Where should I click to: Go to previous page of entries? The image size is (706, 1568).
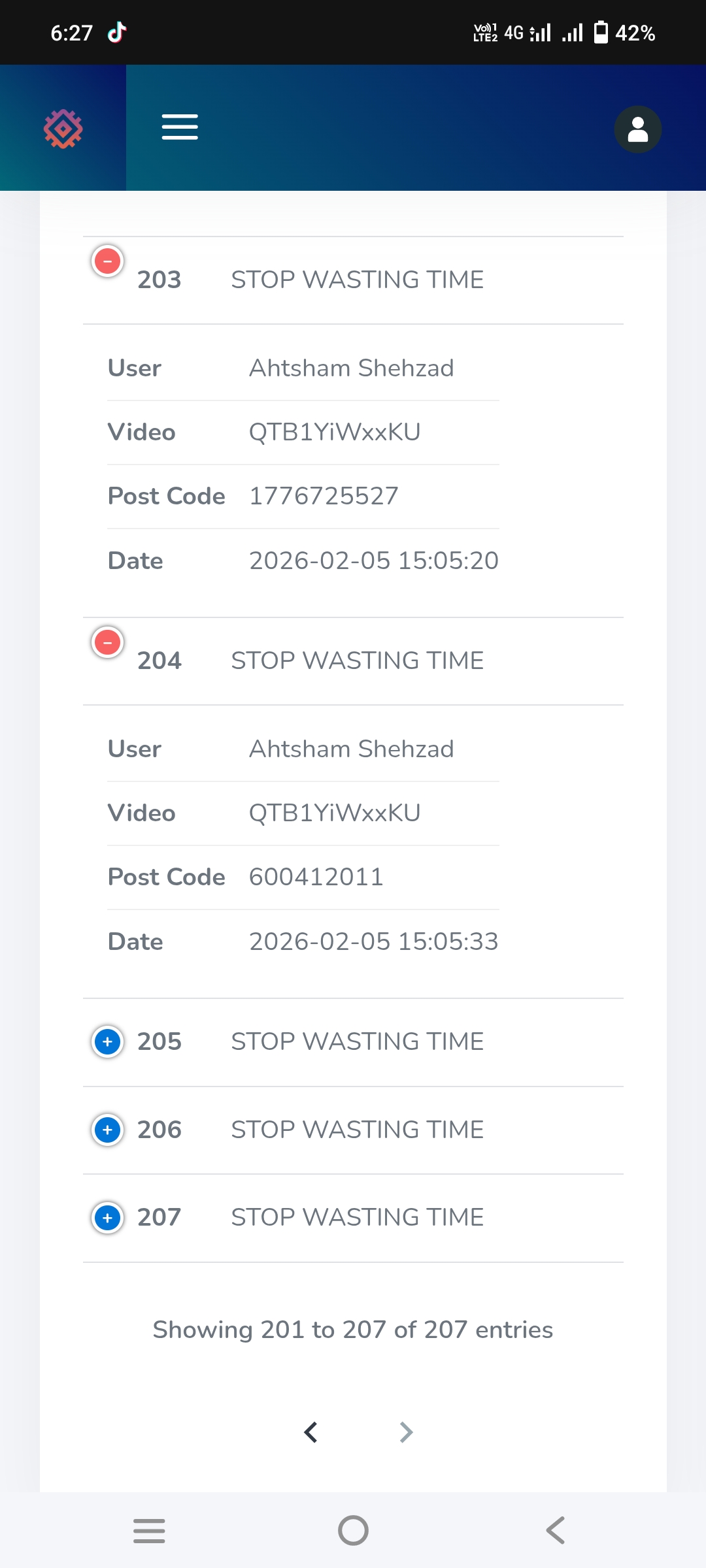311,1432
